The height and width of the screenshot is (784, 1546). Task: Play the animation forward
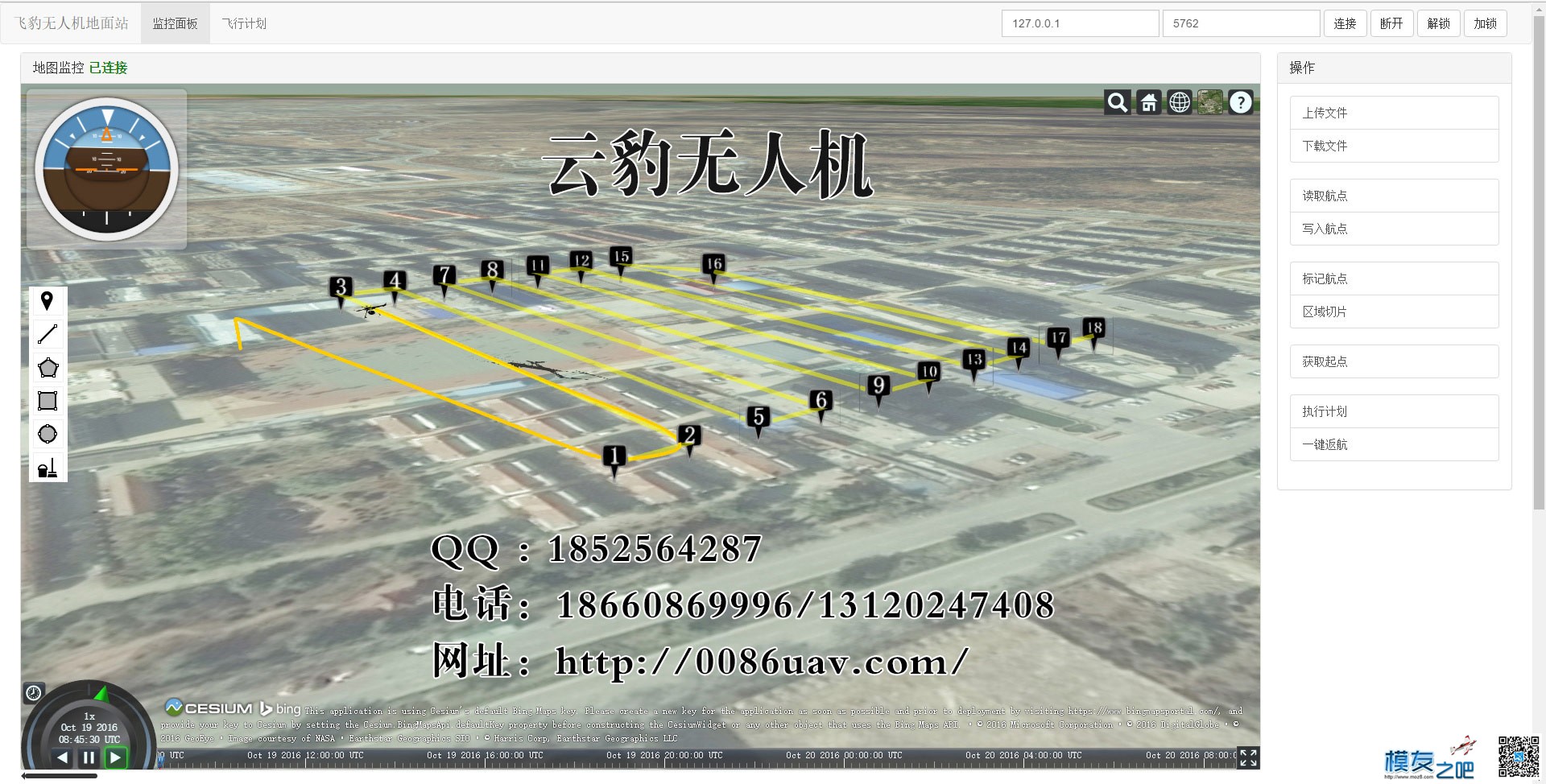116,757
